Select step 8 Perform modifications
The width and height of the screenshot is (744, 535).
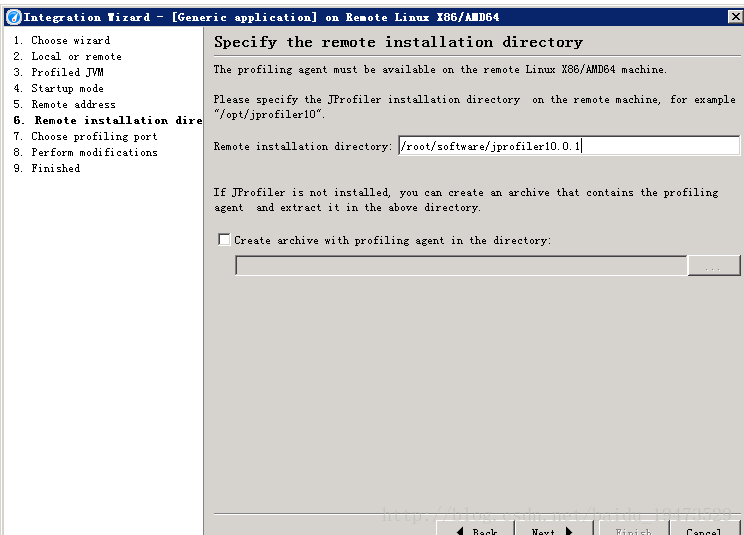tap(85, 152)
